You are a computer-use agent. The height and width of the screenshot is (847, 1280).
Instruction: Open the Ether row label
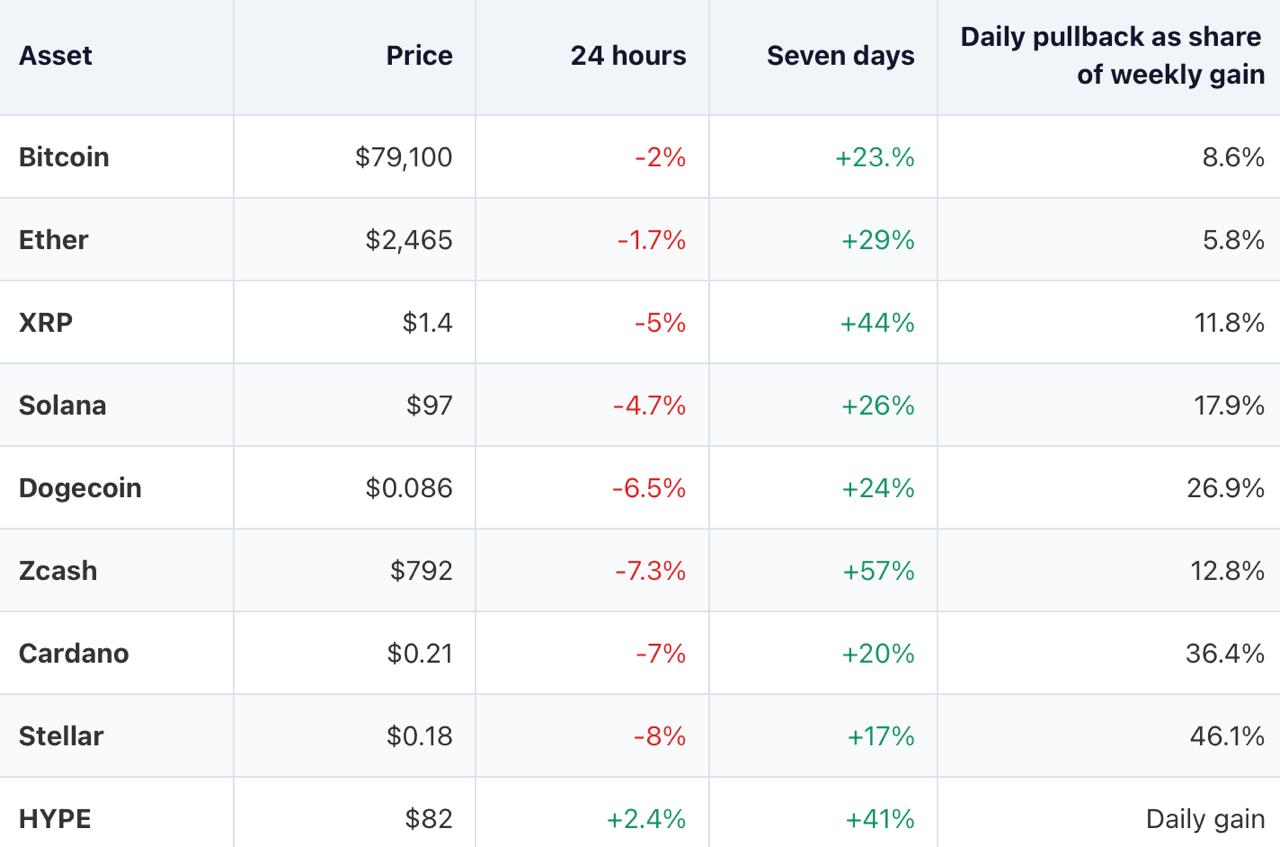53,240
